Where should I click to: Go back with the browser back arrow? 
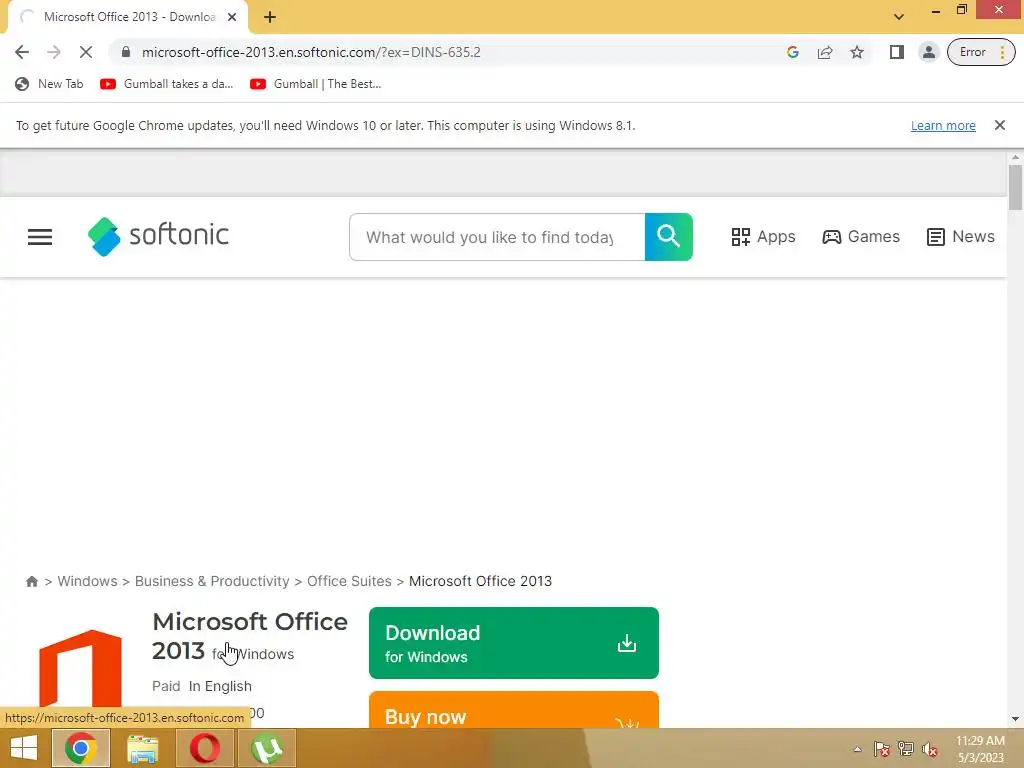point(22,52)
